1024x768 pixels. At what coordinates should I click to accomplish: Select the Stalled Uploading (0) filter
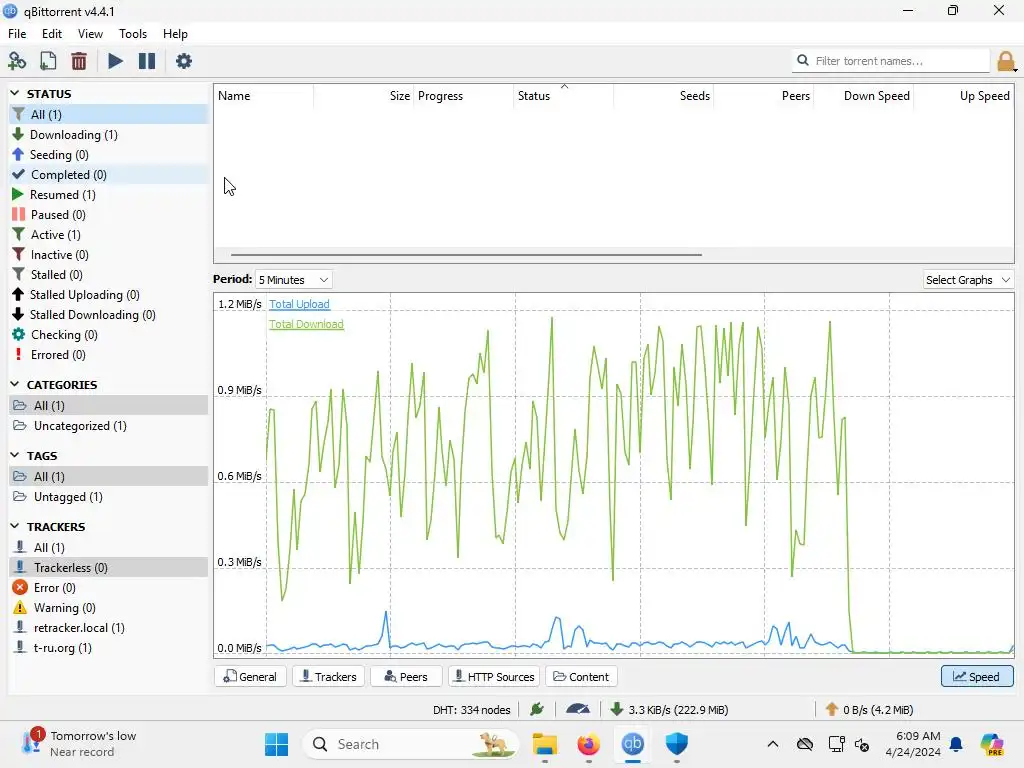click(x=108, y=295)
